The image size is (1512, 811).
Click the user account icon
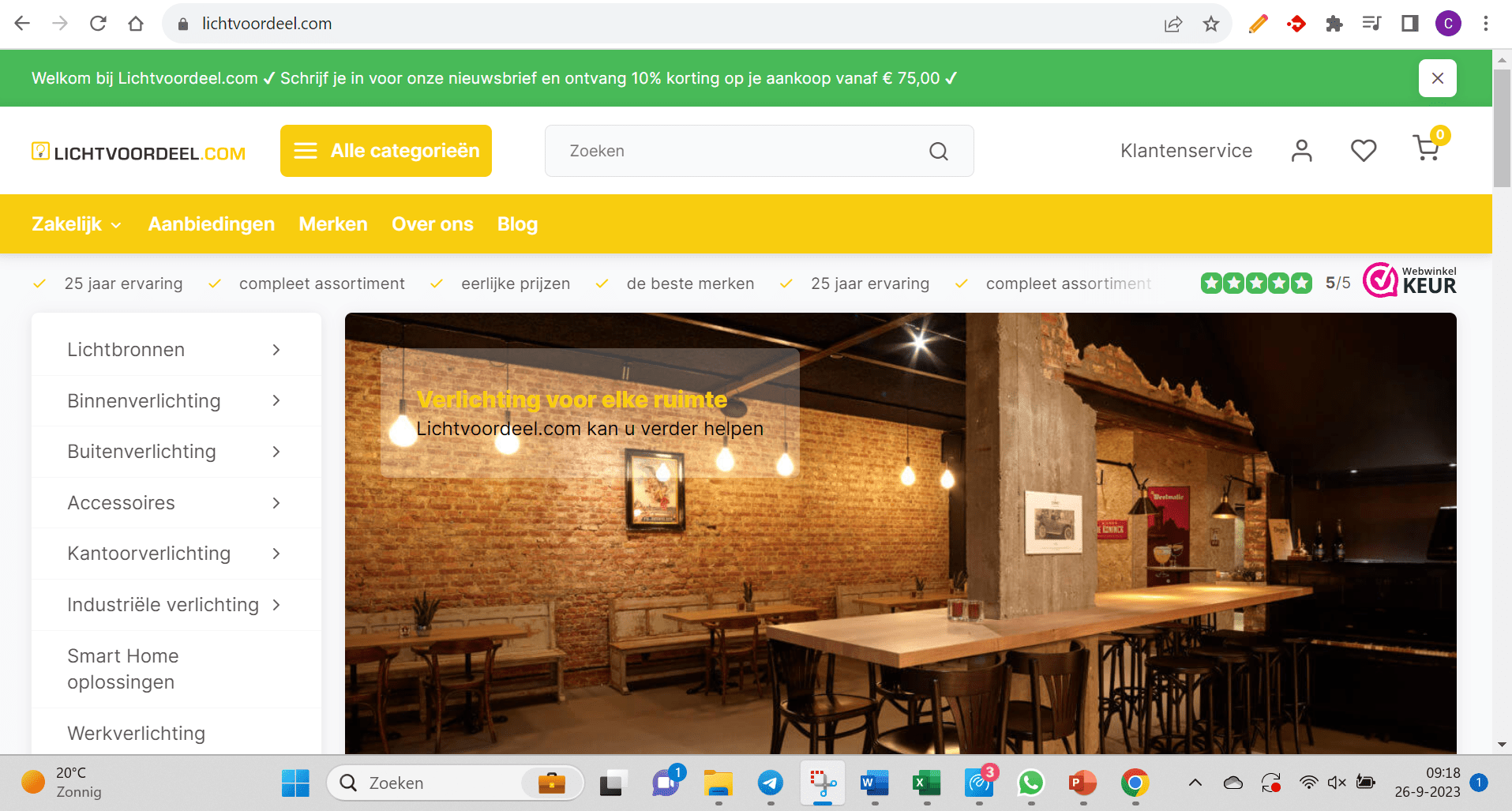pos(1301,150)
